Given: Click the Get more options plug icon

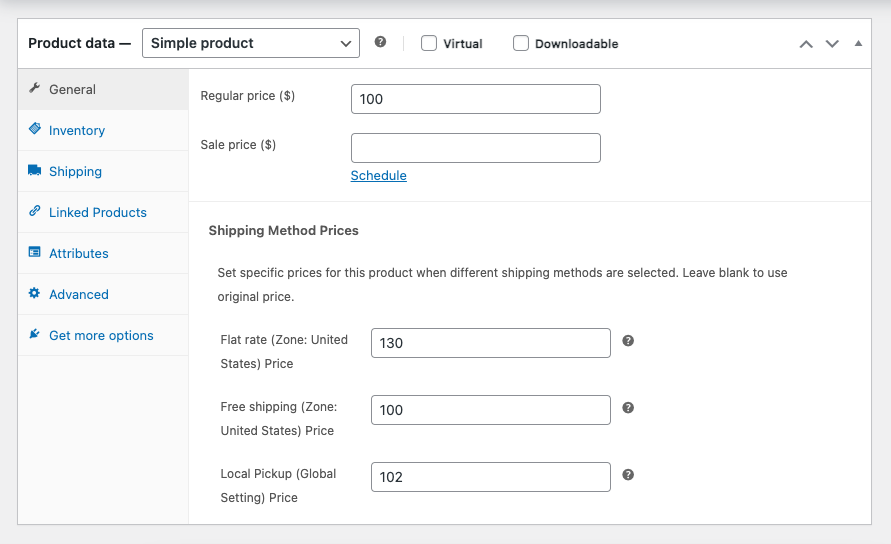Looking at the screenshot, I should point(35,334).
